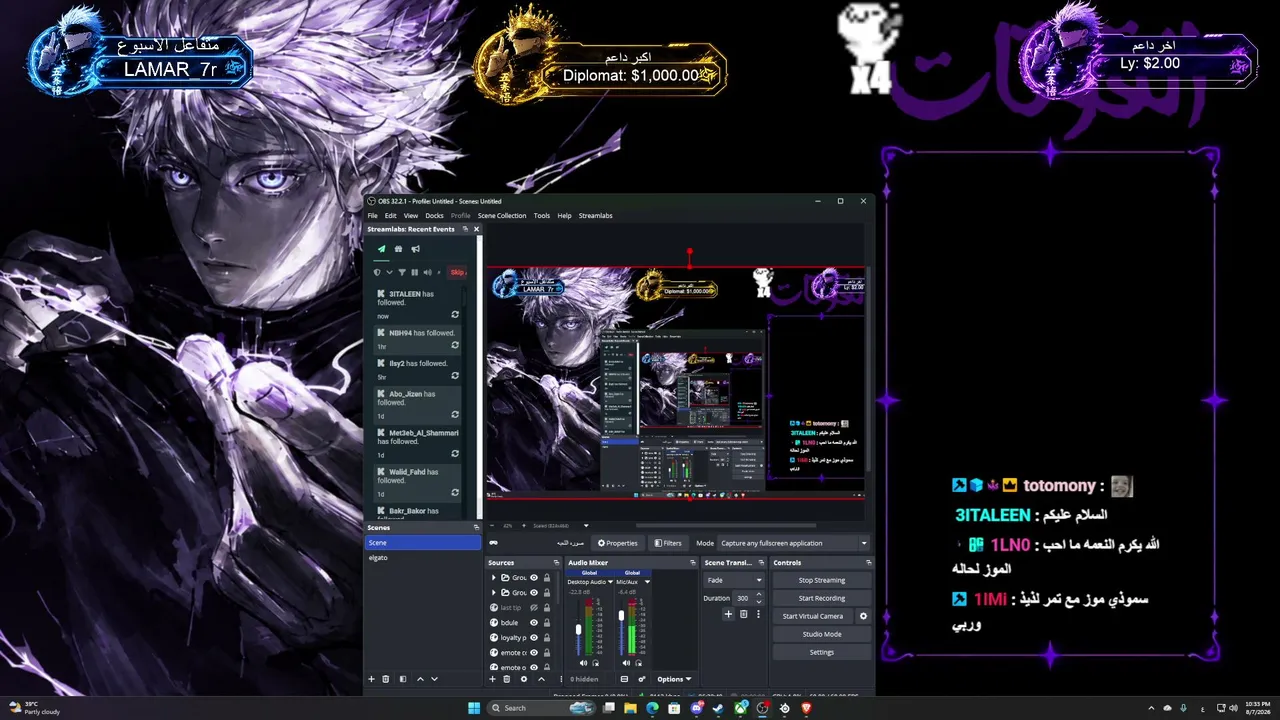This screenshot has width=1280, height=720.
Task: Move the scene down in Scenes list
Action: 434,679
